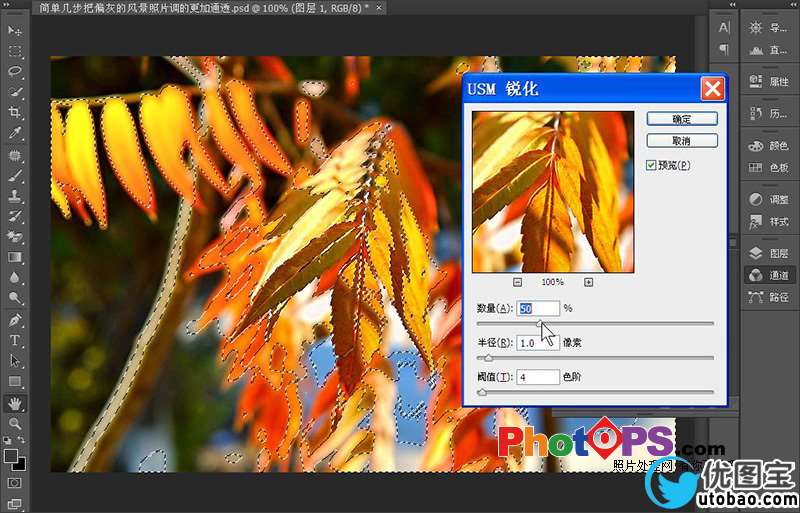Zoom out the USM preview with minus
The image size is (800, 513).
[517, 282]
